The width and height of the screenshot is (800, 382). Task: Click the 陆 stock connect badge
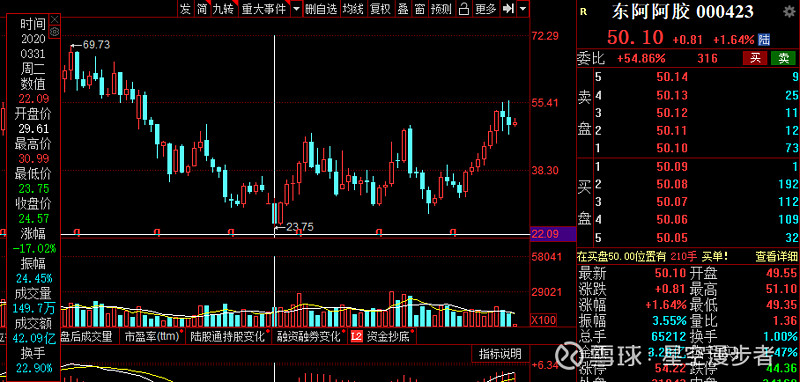pos(764,39)
